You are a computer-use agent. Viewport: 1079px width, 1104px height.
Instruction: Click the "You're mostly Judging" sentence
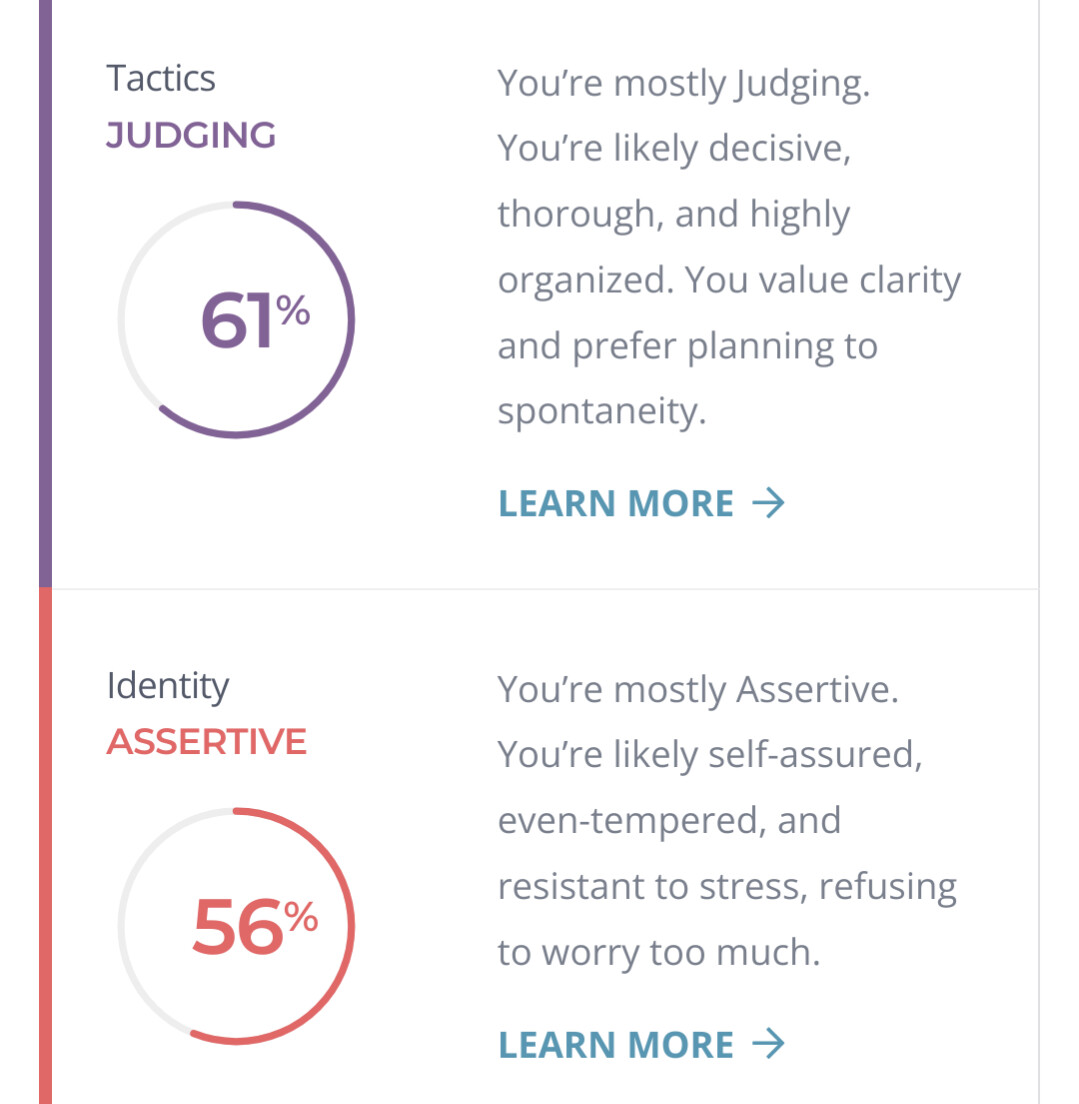coord(684,84)
